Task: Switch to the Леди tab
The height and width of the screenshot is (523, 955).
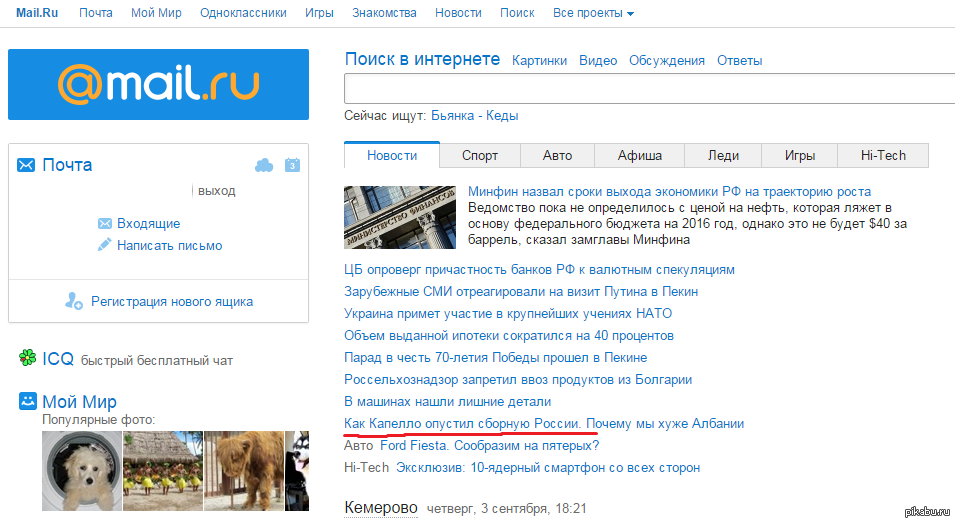Action: tap(723, 155)
